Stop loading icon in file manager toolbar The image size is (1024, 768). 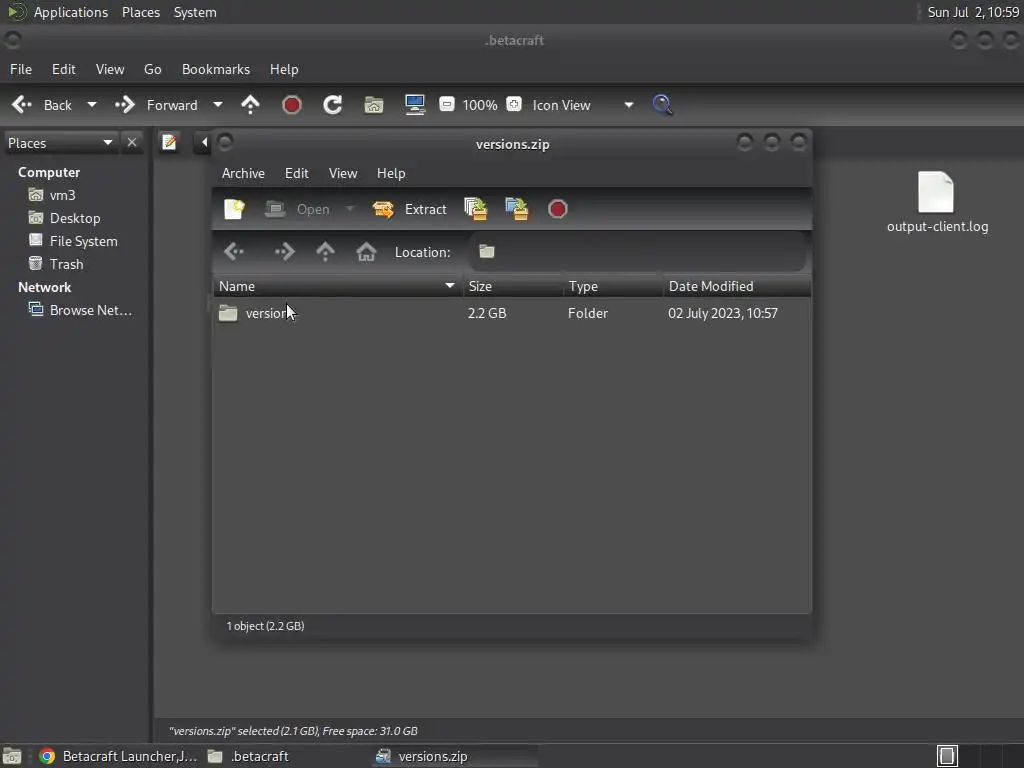click(291, 105)
